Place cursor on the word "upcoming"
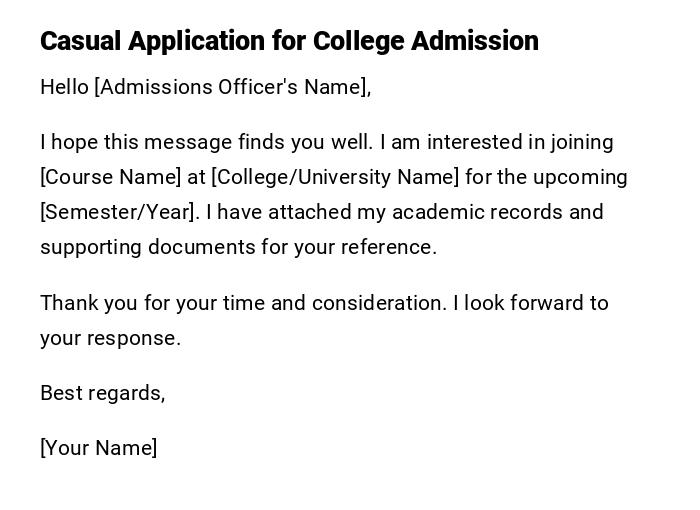This screenshot has width=700, height=510. tap(580, 177)
